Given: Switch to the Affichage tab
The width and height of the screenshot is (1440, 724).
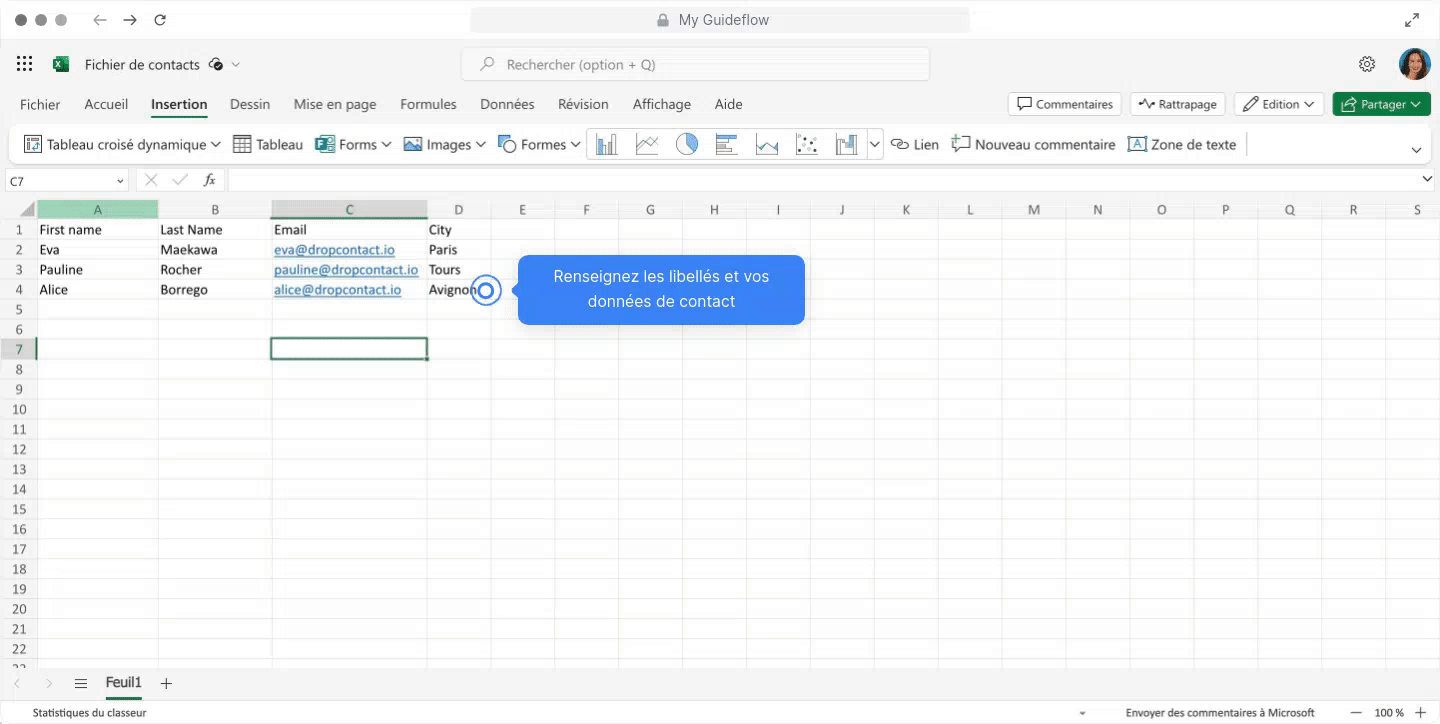Looking at the screenshot, I should 662,104.
